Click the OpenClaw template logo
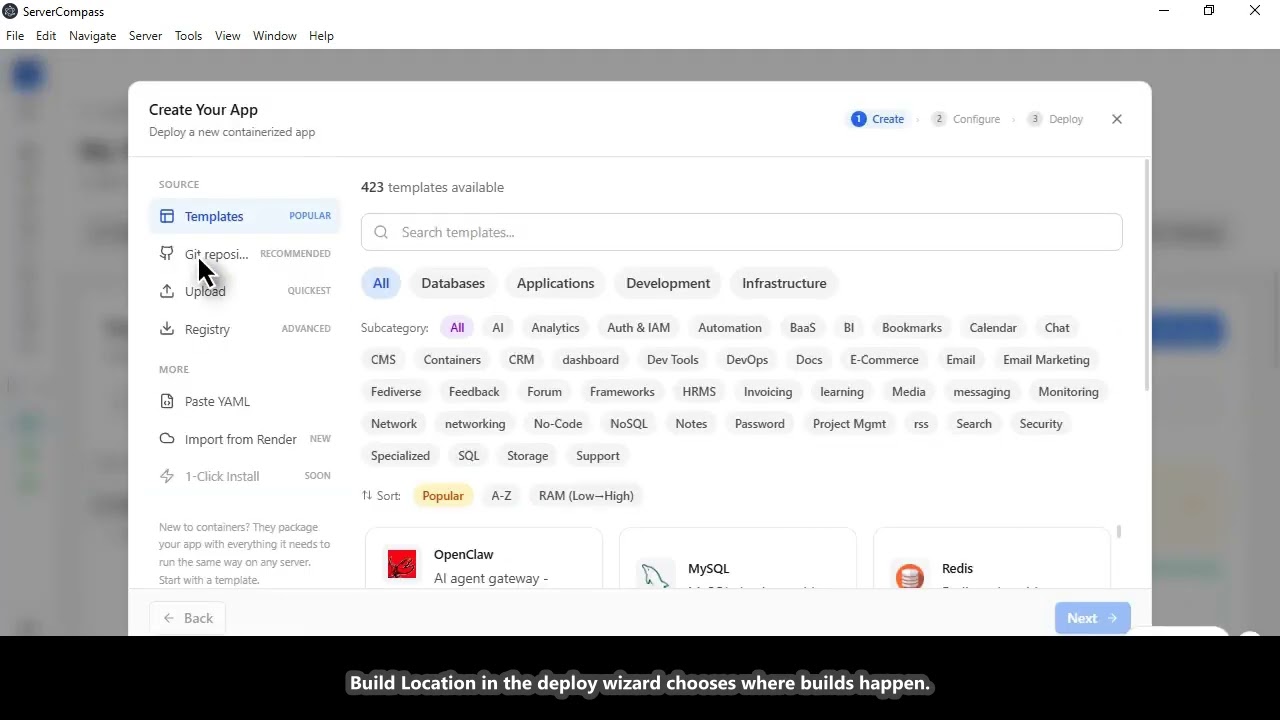The image size is (1280, 720). coord(402,565)
